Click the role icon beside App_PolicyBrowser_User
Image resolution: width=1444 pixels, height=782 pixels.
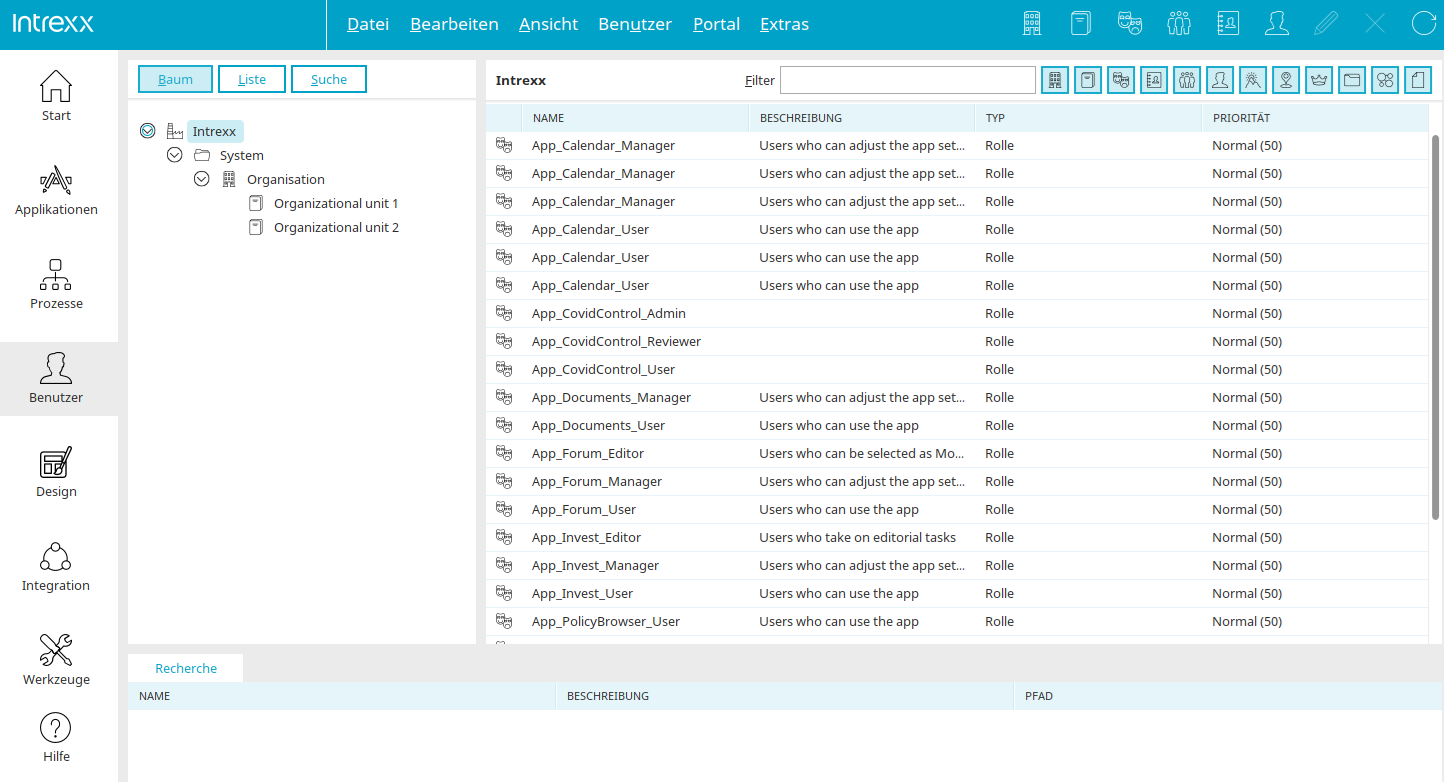click(504, 621)
